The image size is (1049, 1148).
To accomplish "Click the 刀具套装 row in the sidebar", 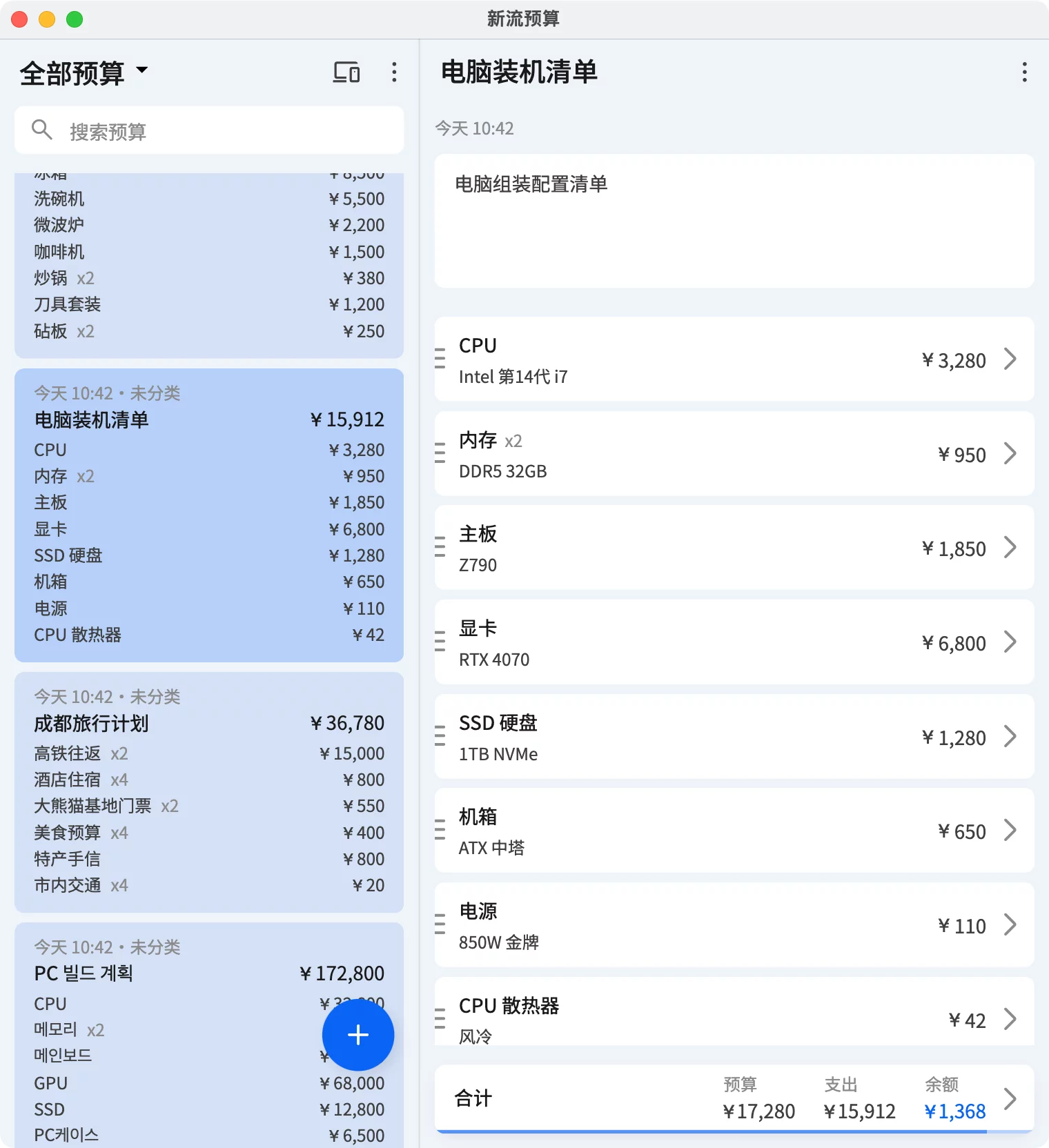I will [x=209, y=304].
